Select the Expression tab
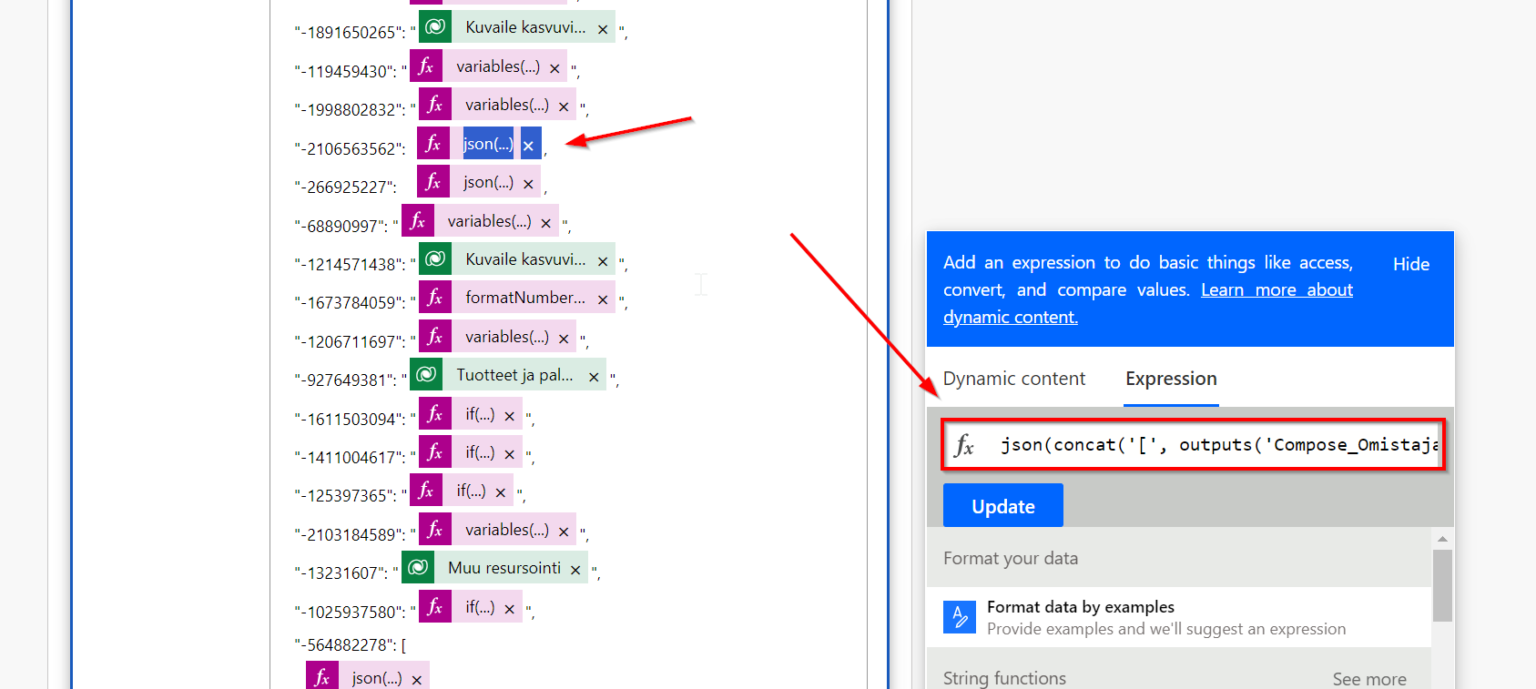The height and width of the screenshot is (689, 1536). click(x=1170, y=379)
